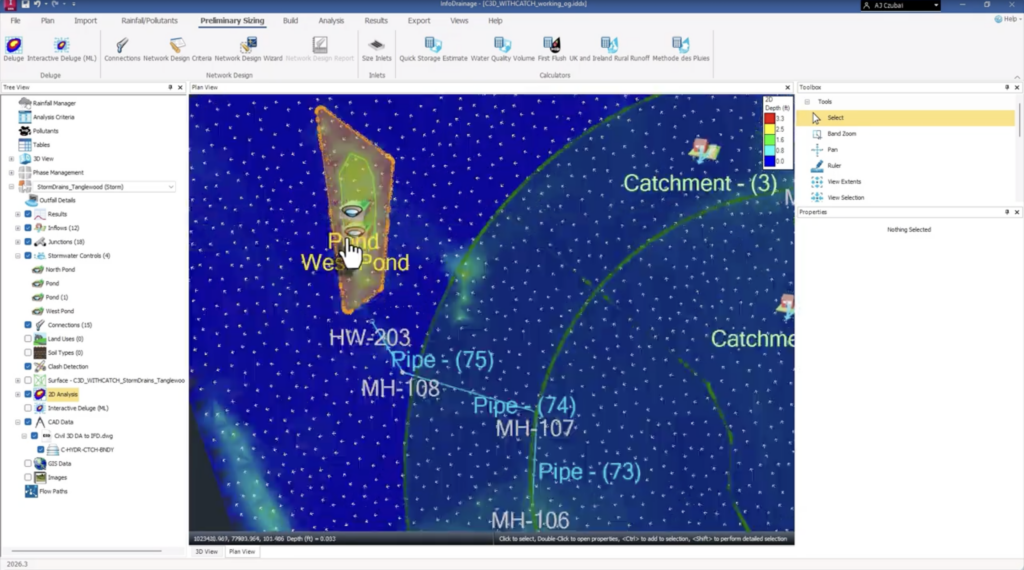Click the red 3.3 depth legend swatch
1024x570 pixels.
770,118
